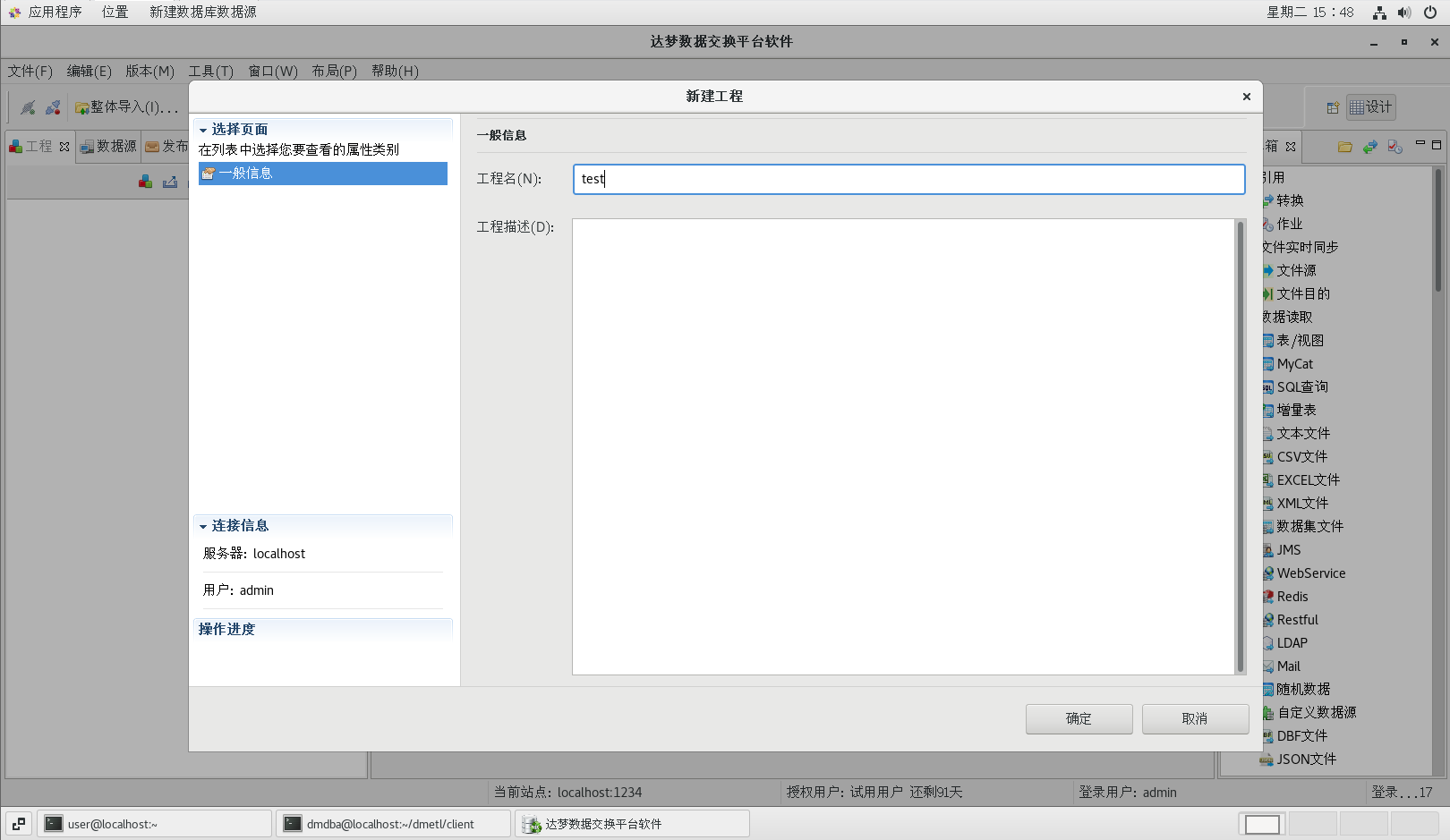Click the connect plug icon in main toolbar
This screenshot has width=1450, height=840.
(x=28, y=107)
